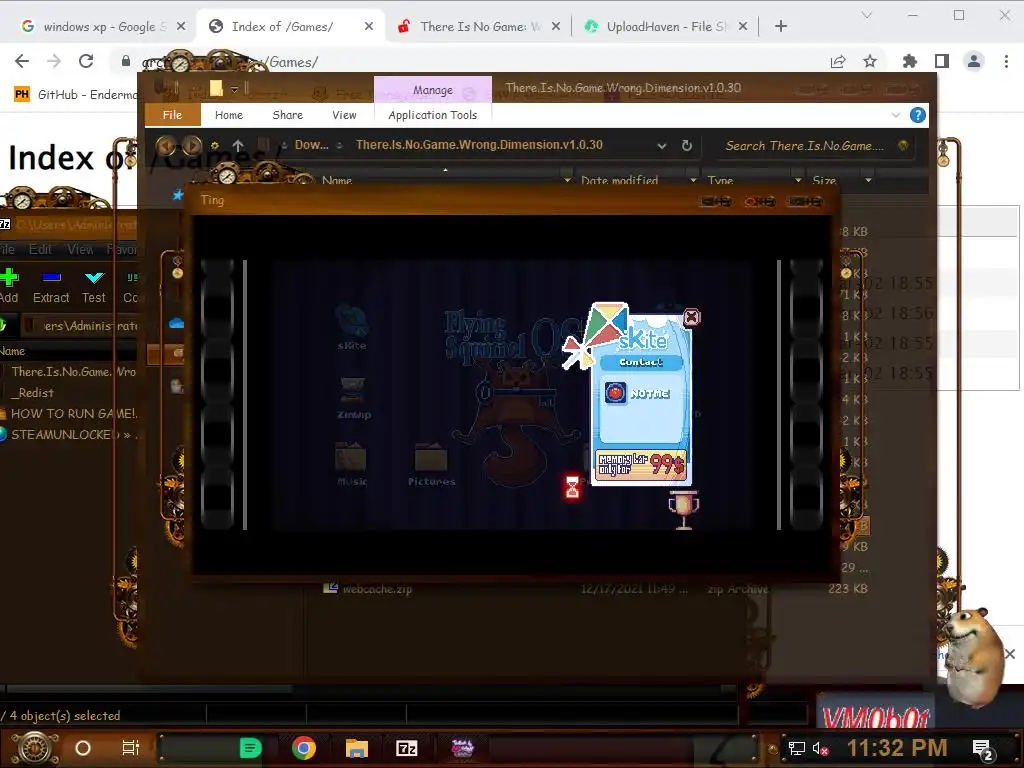Open the Application Tools ribbon tab
Screen dimensions: 1024x768
(x=432, y=115)
